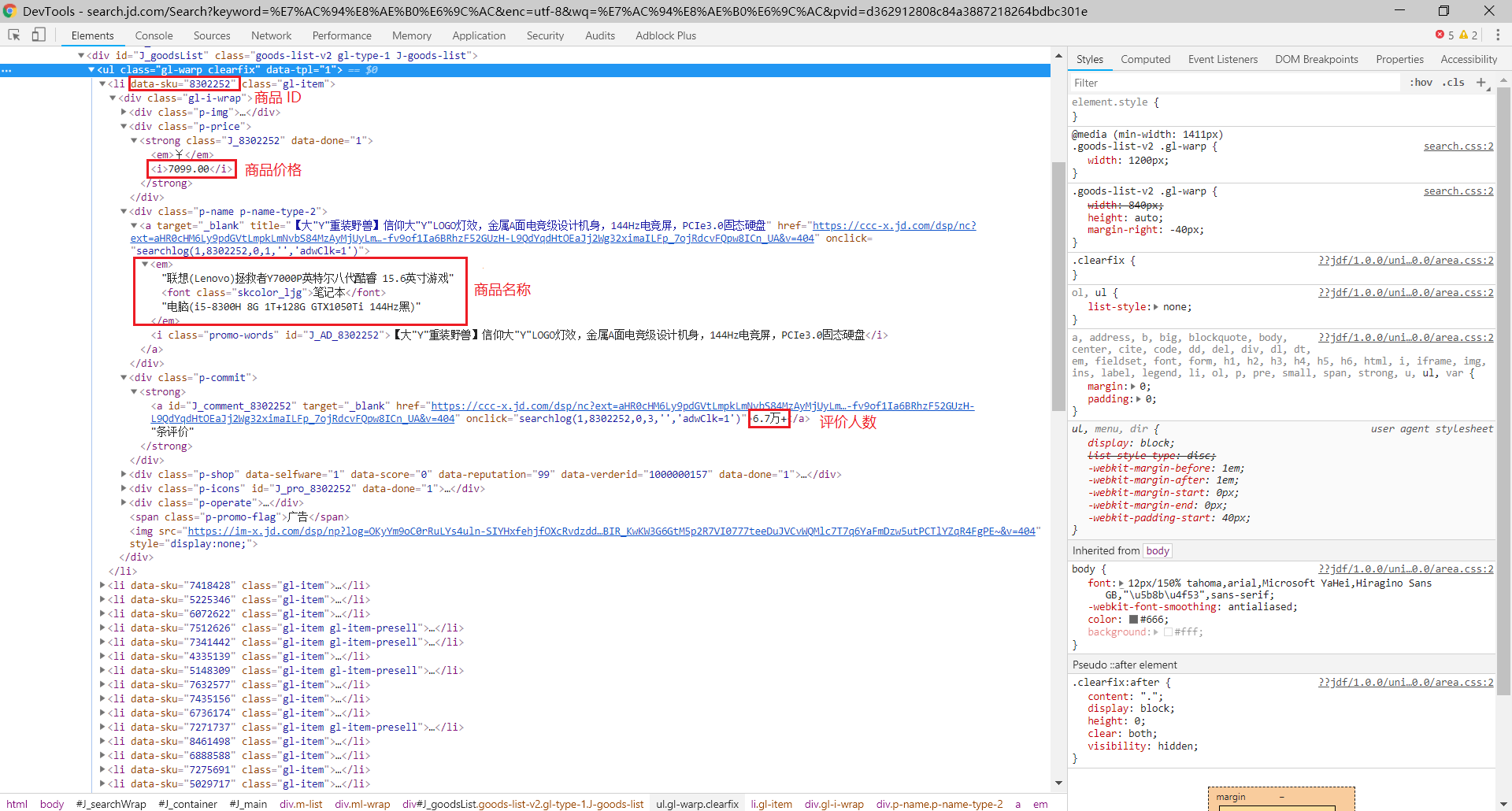Expand the p-icons div node
This screenshot has height=811, width=1512.
[124, 488]
